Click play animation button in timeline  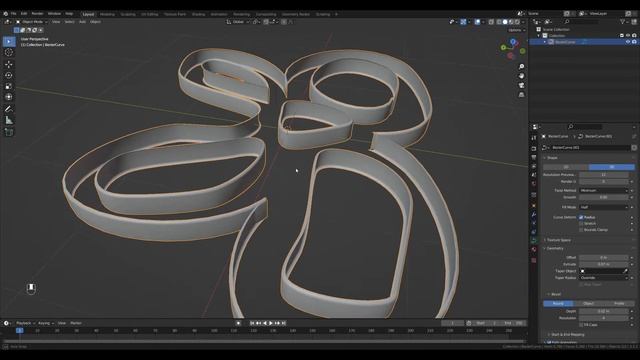click(x=271, y=323)
